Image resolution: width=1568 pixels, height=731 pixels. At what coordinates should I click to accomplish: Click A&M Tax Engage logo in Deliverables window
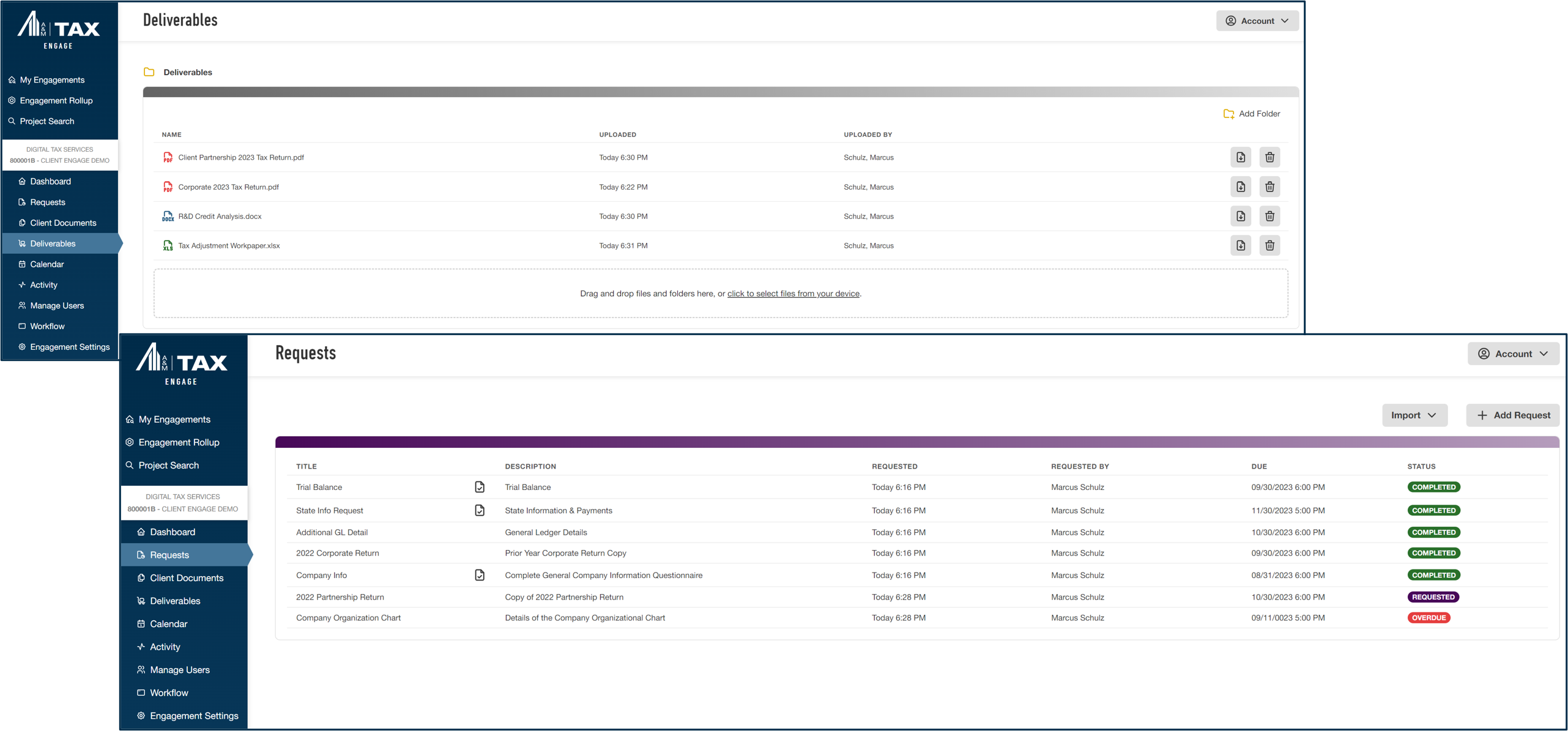[59, 30]
